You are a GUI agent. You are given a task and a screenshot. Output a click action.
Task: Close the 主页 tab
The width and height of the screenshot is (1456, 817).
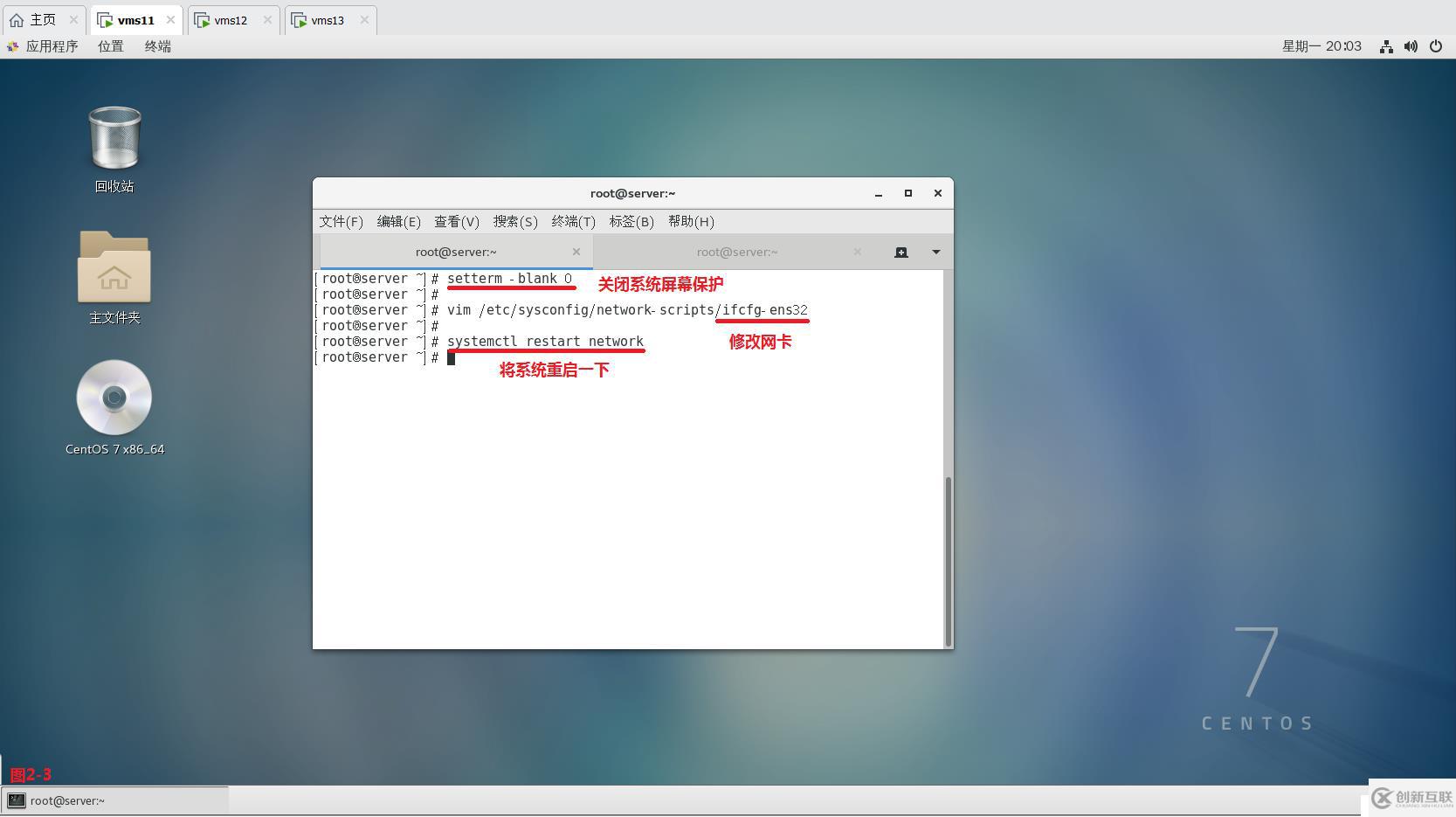[73, 20]
